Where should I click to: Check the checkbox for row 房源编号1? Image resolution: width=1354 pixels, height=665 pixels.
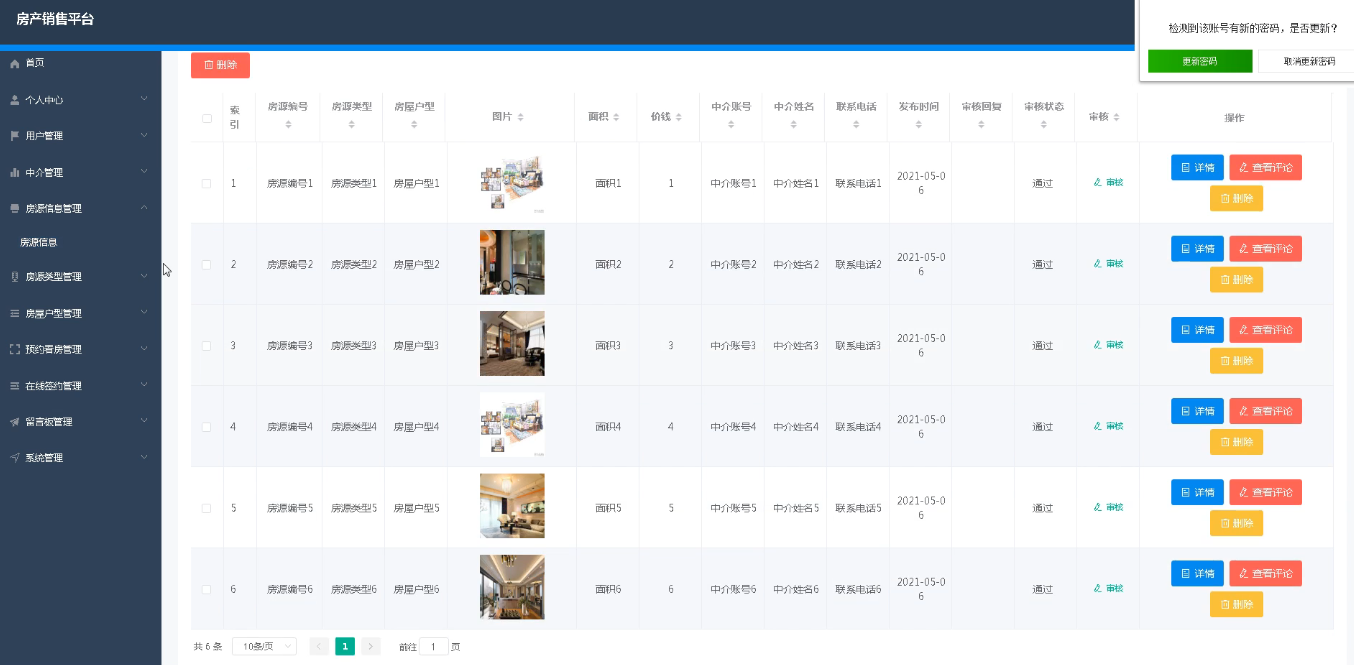point(207,183)
